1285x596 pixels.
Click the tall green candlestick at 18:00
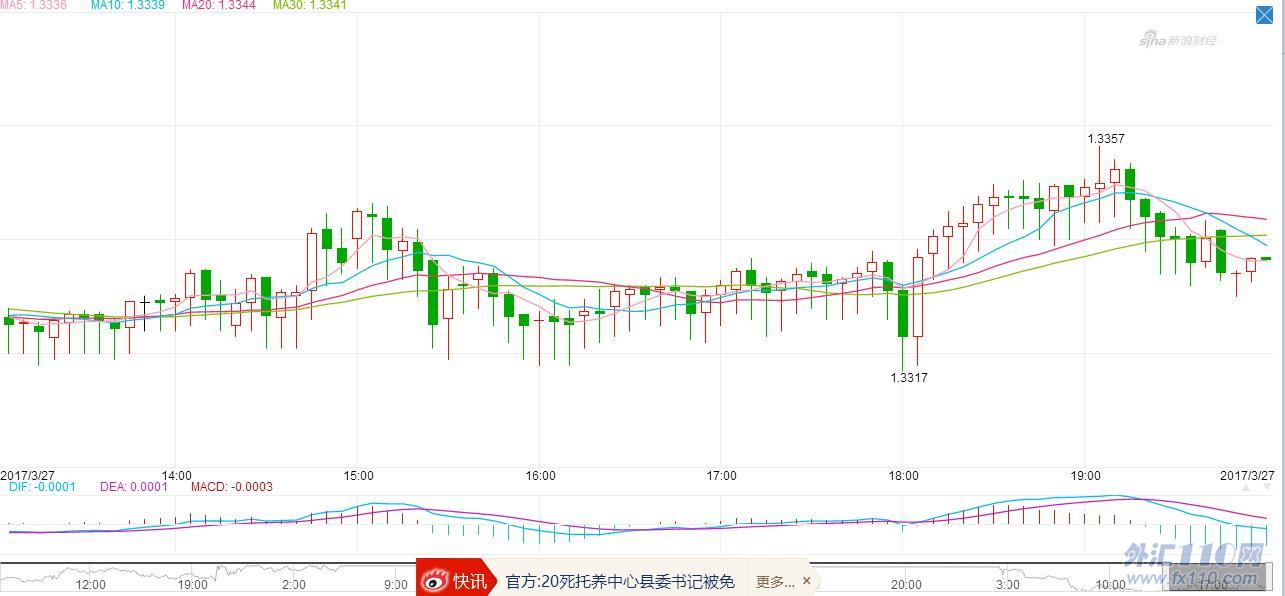click(902, 313)
